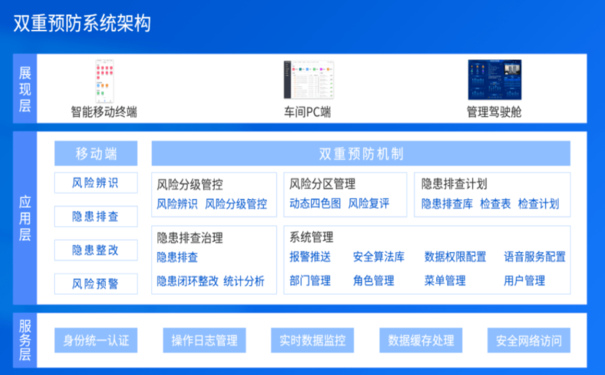This screenshot has height=375, width=605.
Task: Open the 风险预警 box
Action: (96, 284)
